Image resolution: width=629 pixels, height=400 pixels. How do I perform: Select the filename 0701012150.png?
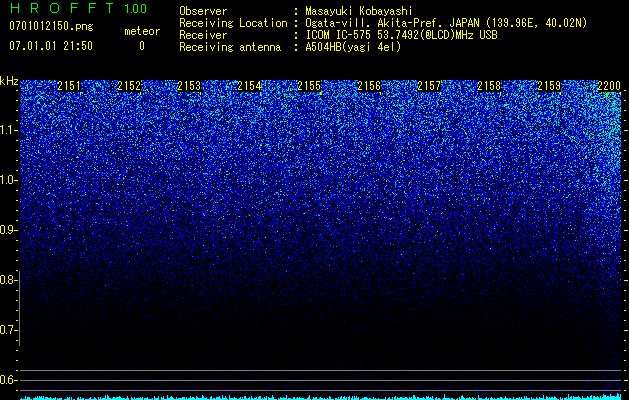click(x=51, y=27)
